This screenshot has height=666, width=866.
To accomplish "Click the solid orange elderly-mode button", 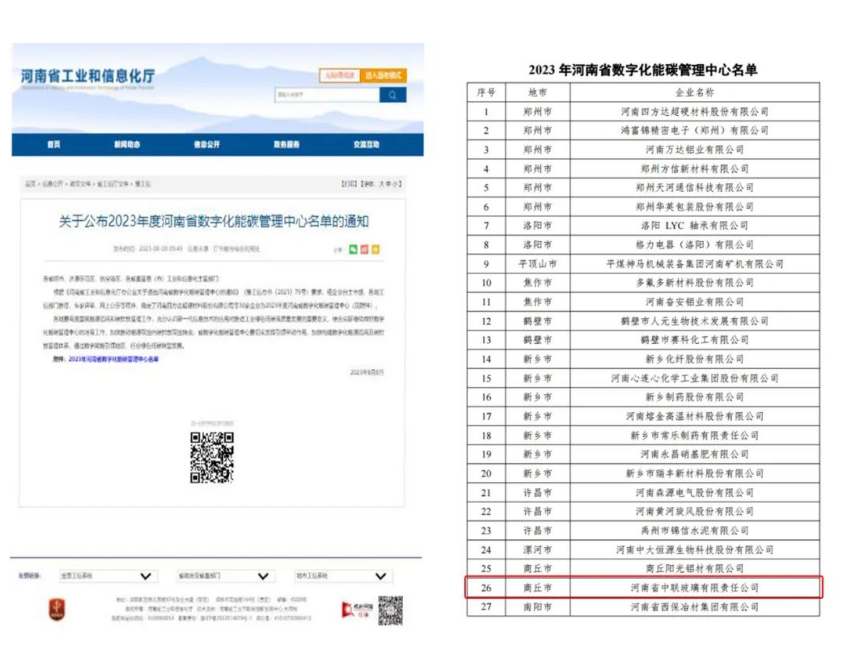I will click(383, 75).
